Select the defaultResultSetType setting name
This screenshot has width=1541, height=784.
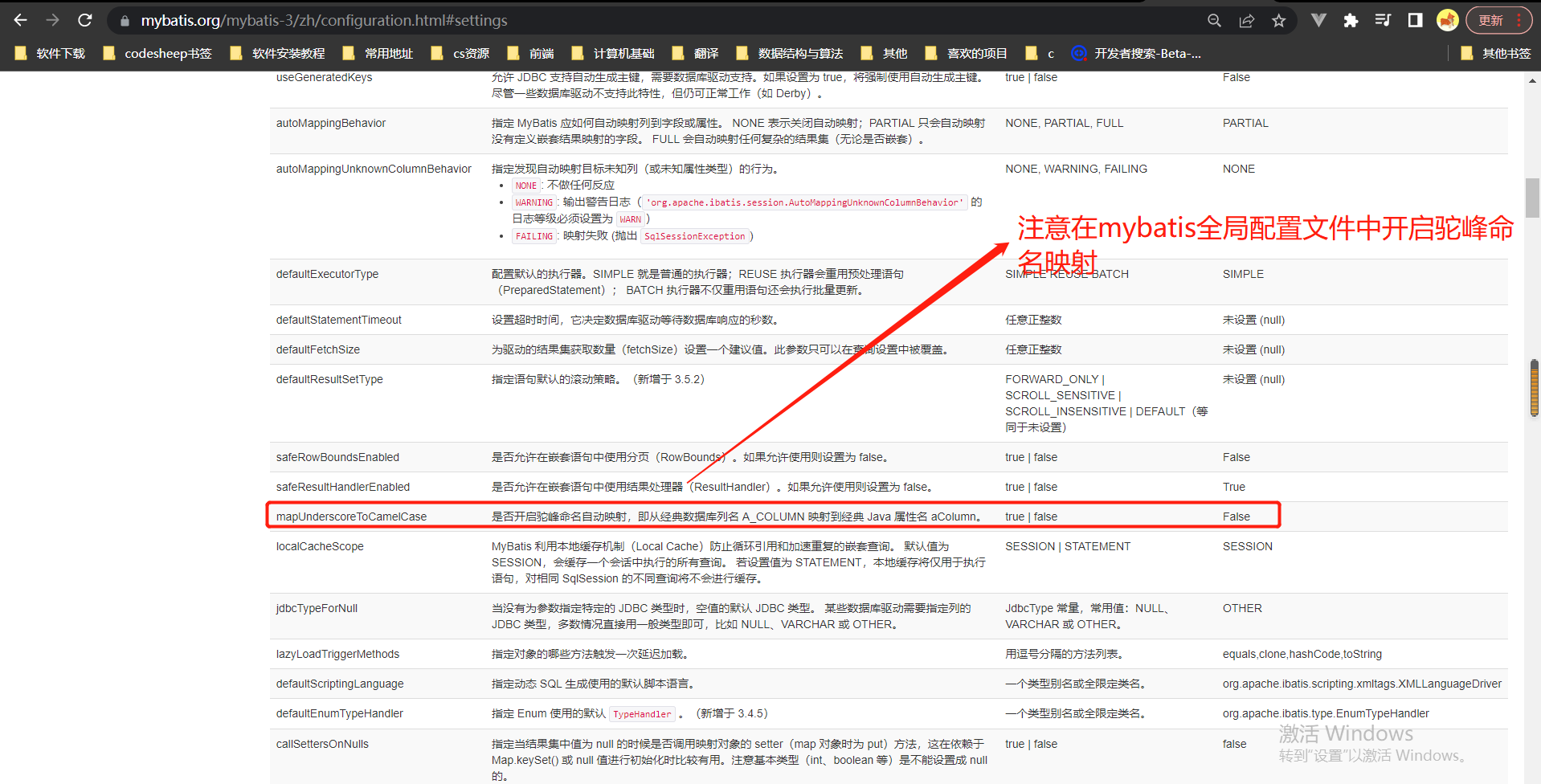(329, 379)
